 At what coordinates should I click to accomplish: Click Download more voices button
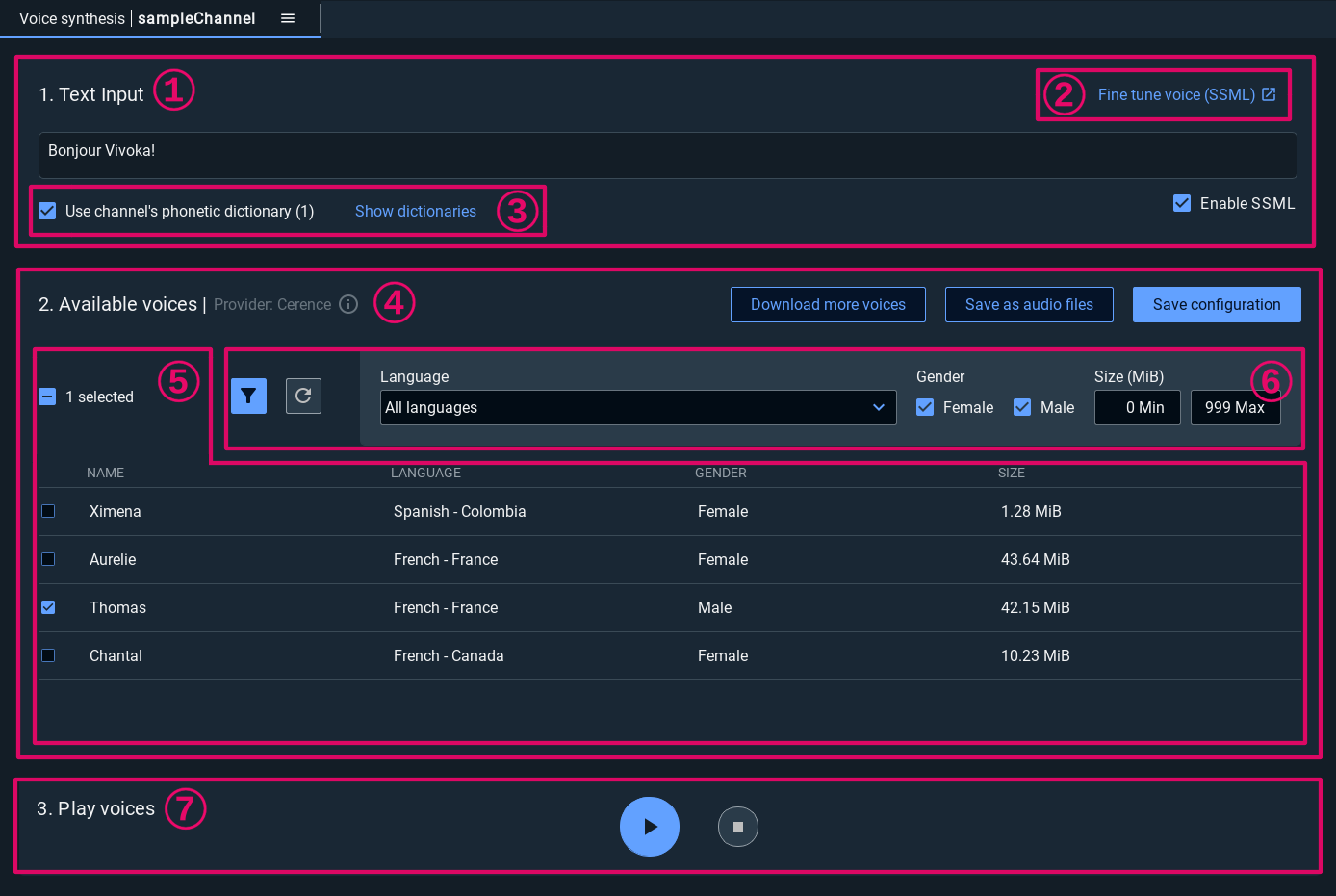click(828, 304)
